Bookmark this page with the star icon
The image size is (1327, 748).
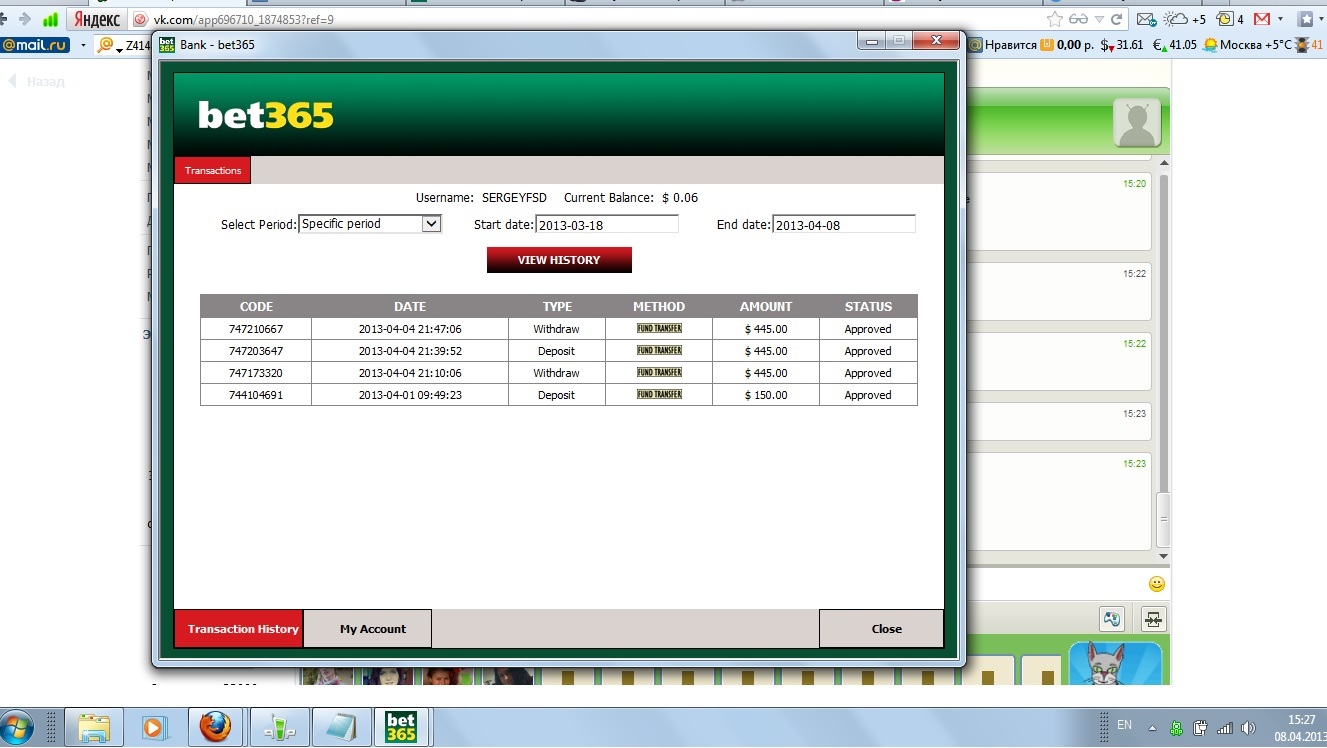(1054, 19)
